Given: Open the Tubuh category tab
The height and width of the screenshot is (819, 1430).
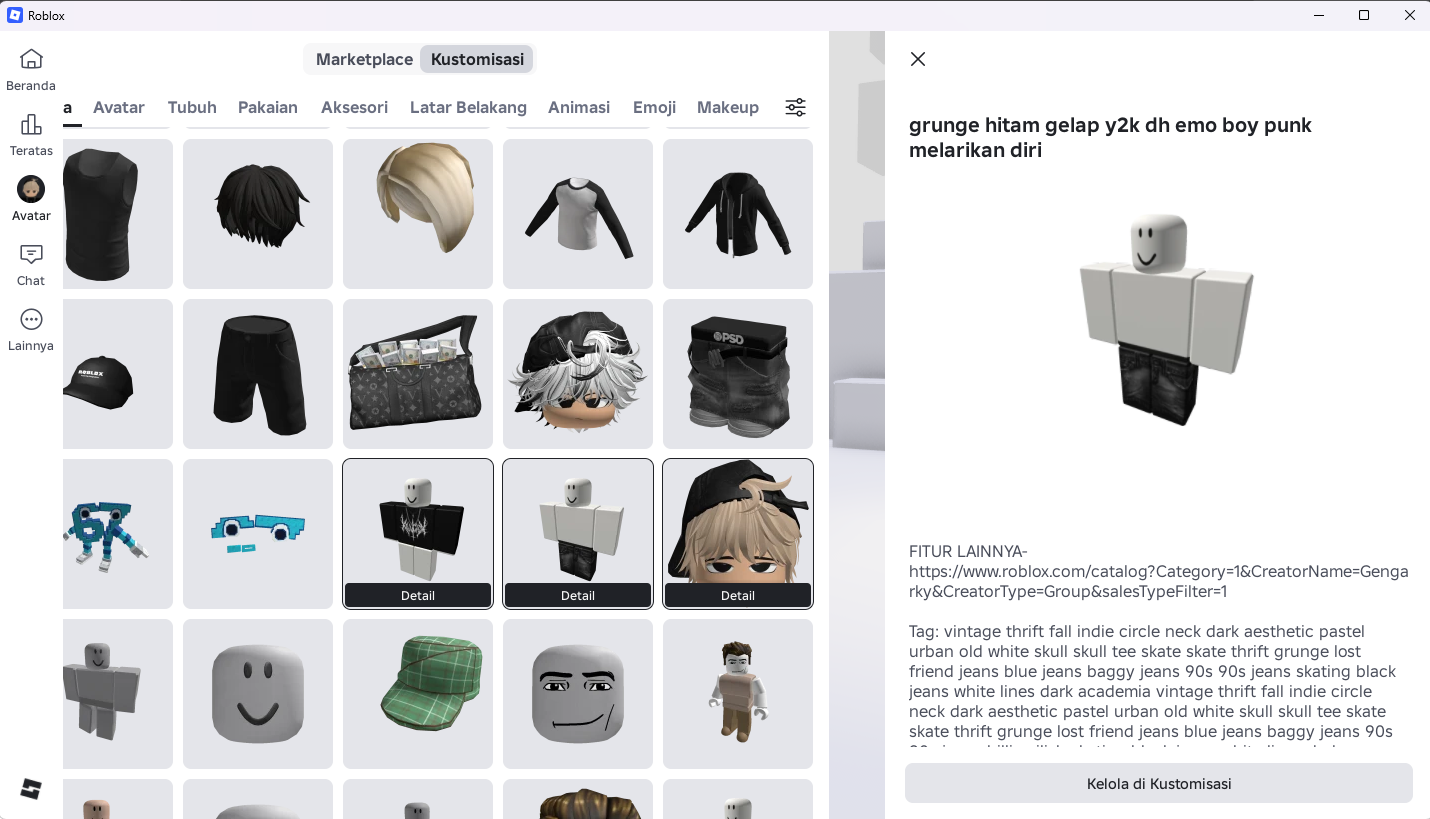Looking at the screenshot, I should coord(192,107).
